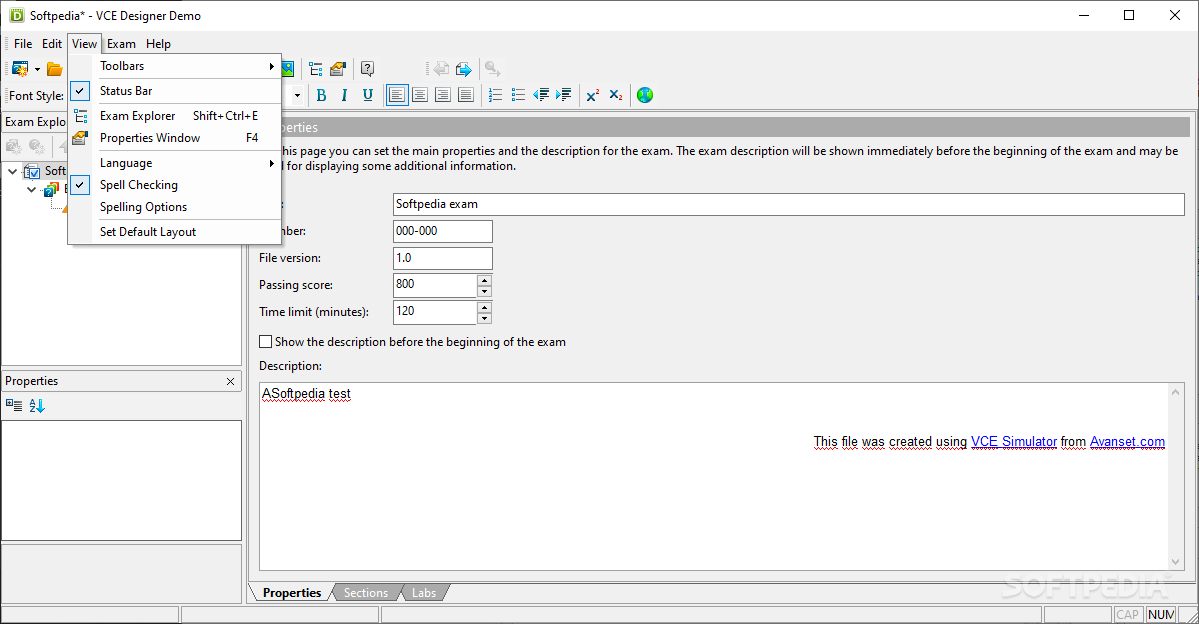Open the font dropdown arrow beside Bold

[297, 95]
